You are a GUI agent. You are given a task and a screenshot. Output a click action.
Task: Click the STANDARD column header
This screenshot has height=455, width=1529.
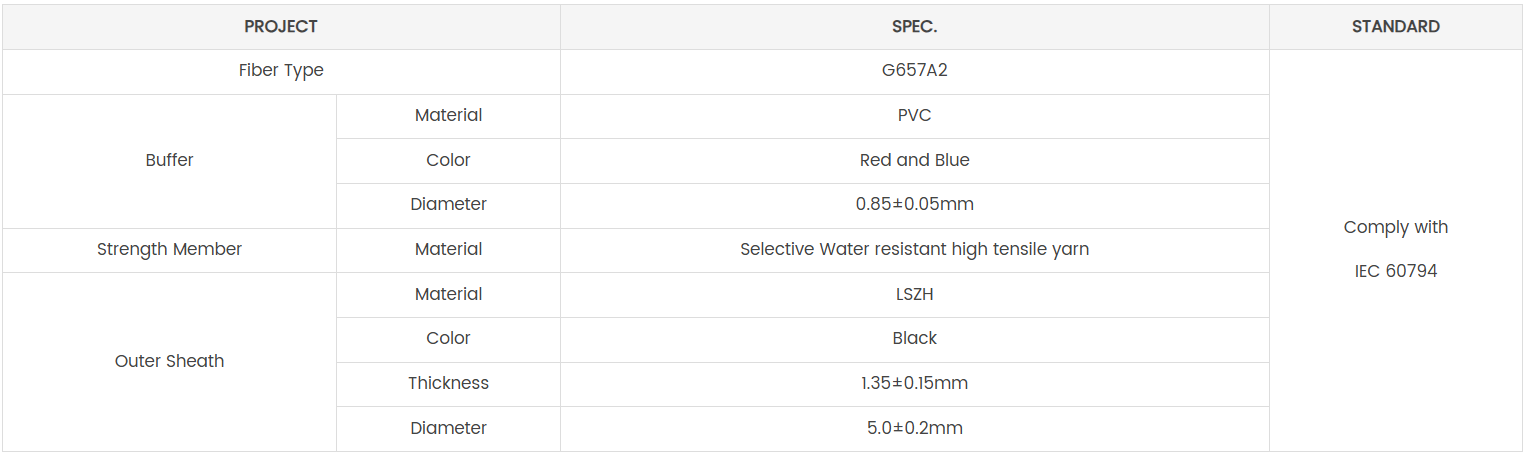[1395, 27]
